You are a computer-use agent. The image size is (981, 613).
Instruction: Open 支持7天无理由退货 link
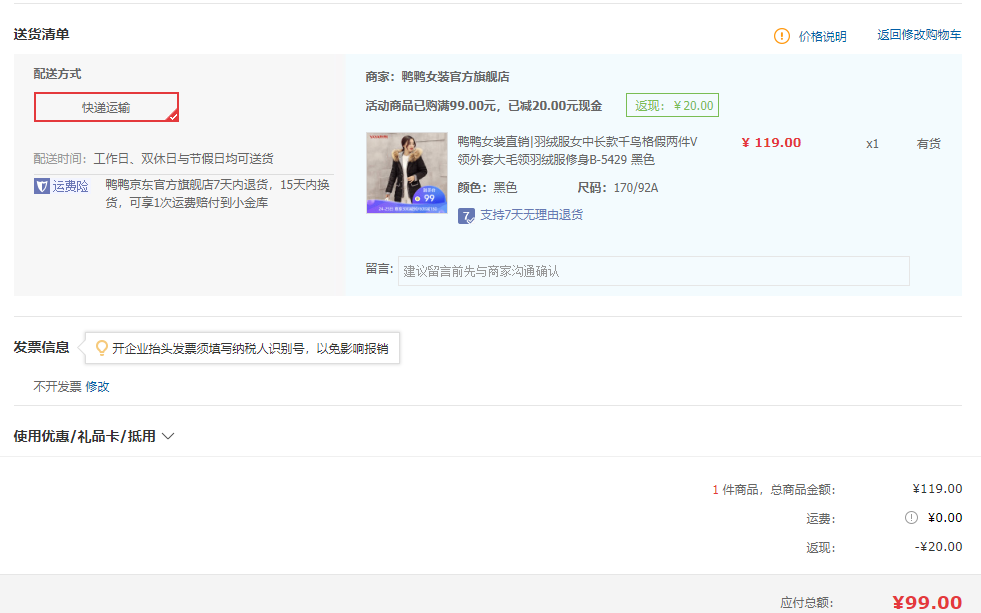(531, 215)
